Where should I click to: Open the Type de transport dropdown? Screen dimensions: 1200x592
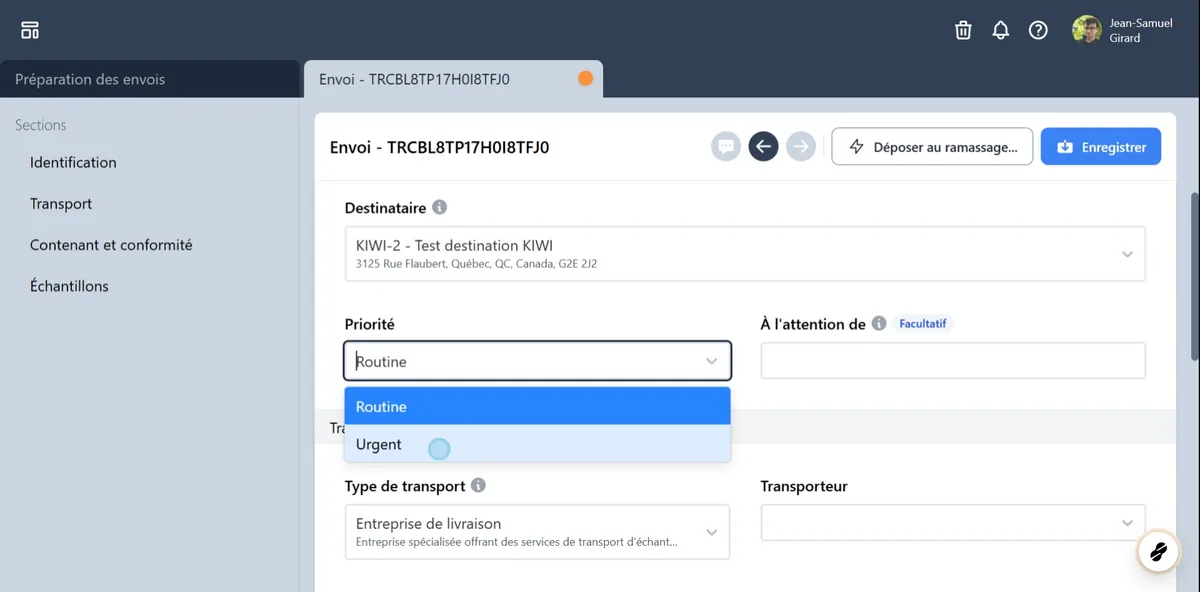tap(537, 531)
